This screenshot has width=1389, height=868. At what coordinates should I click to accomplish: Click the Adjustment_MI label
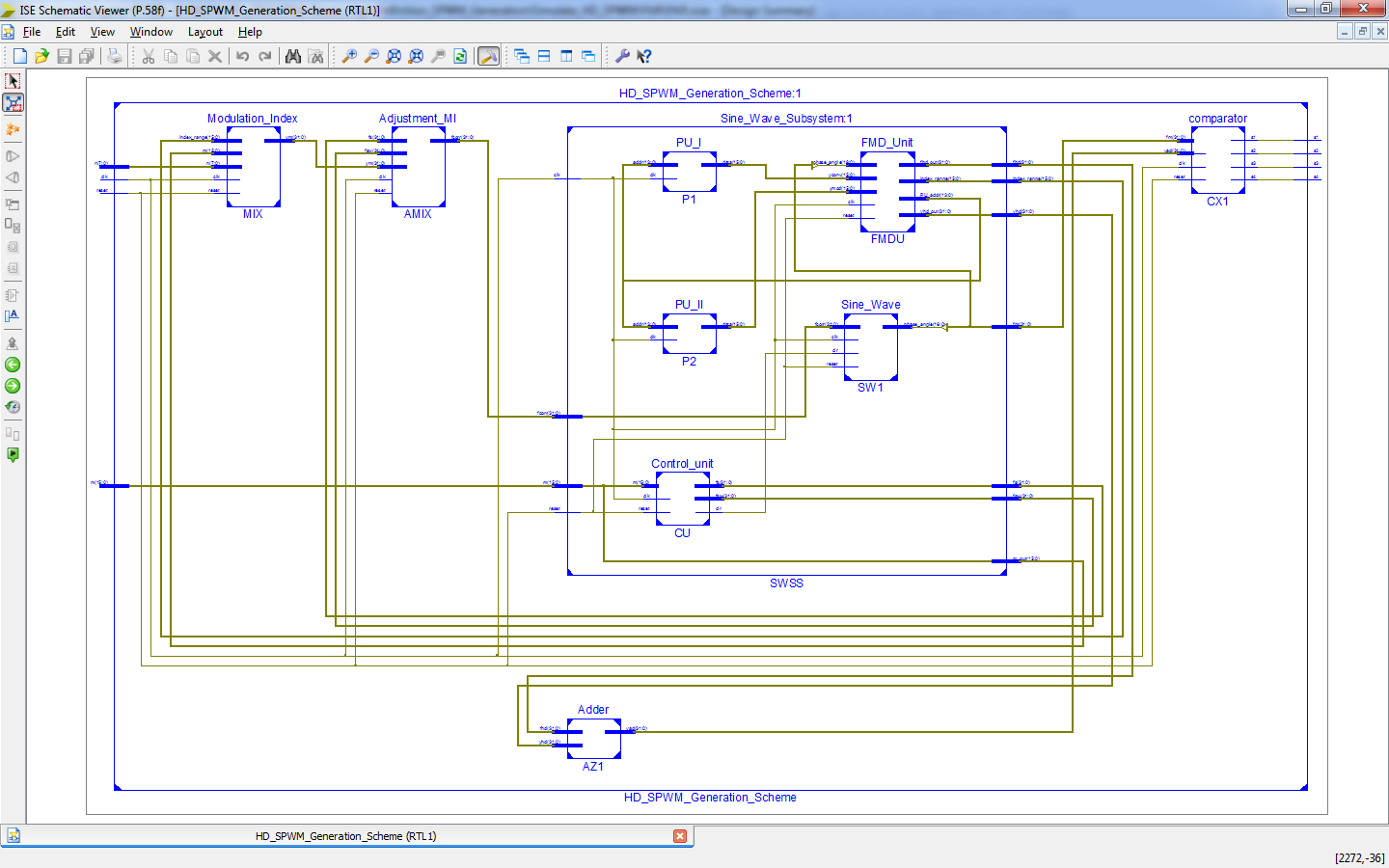pos(418,119)
